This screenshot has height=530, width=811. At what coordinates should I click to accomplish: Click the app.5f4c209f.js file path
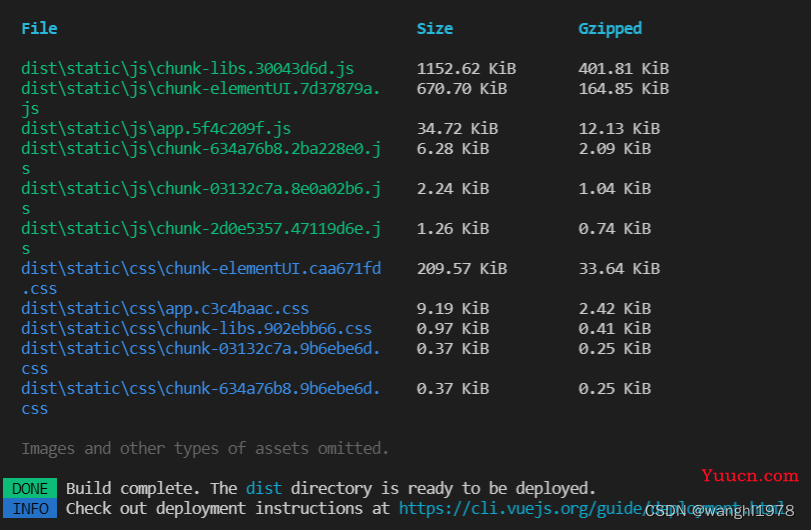point(156,129)
